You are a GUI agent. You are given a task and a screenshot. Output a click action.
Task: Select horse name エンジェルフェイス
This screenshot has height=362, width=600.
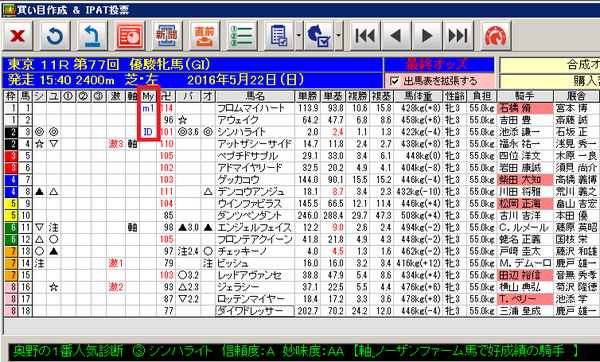[x=254, y=228]
